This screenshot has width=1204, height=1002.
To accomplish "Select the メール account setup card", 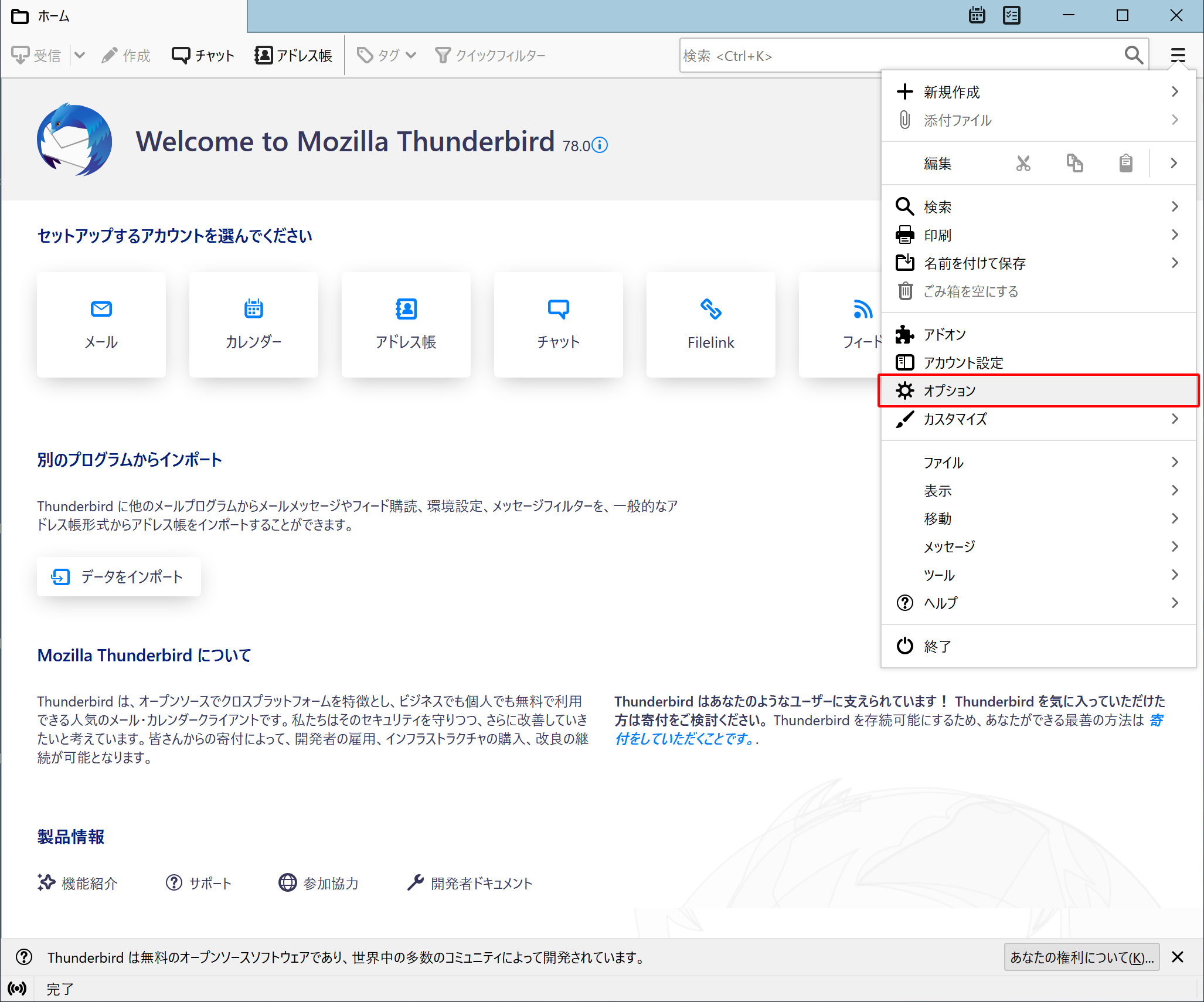I will coord(101,325).
